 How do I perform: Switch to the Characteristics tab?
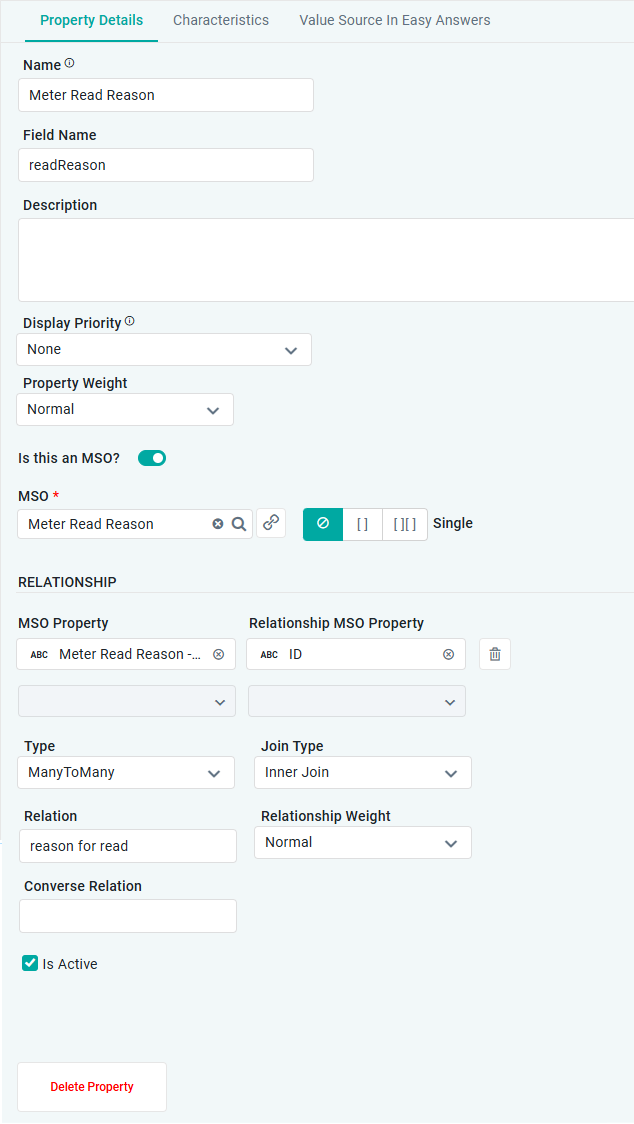(221, 21)
